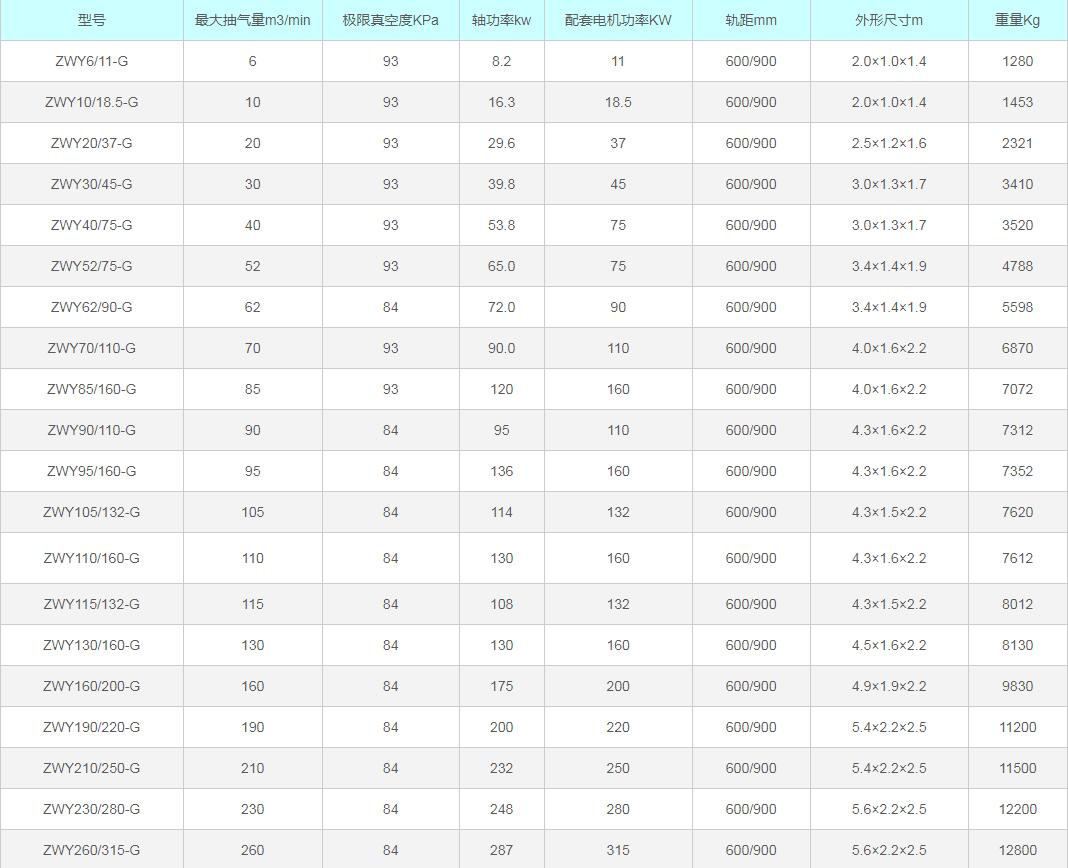Screen dimensions: 1068x868
Task: Click shaft power value 287
Action: tap(501, 850)
